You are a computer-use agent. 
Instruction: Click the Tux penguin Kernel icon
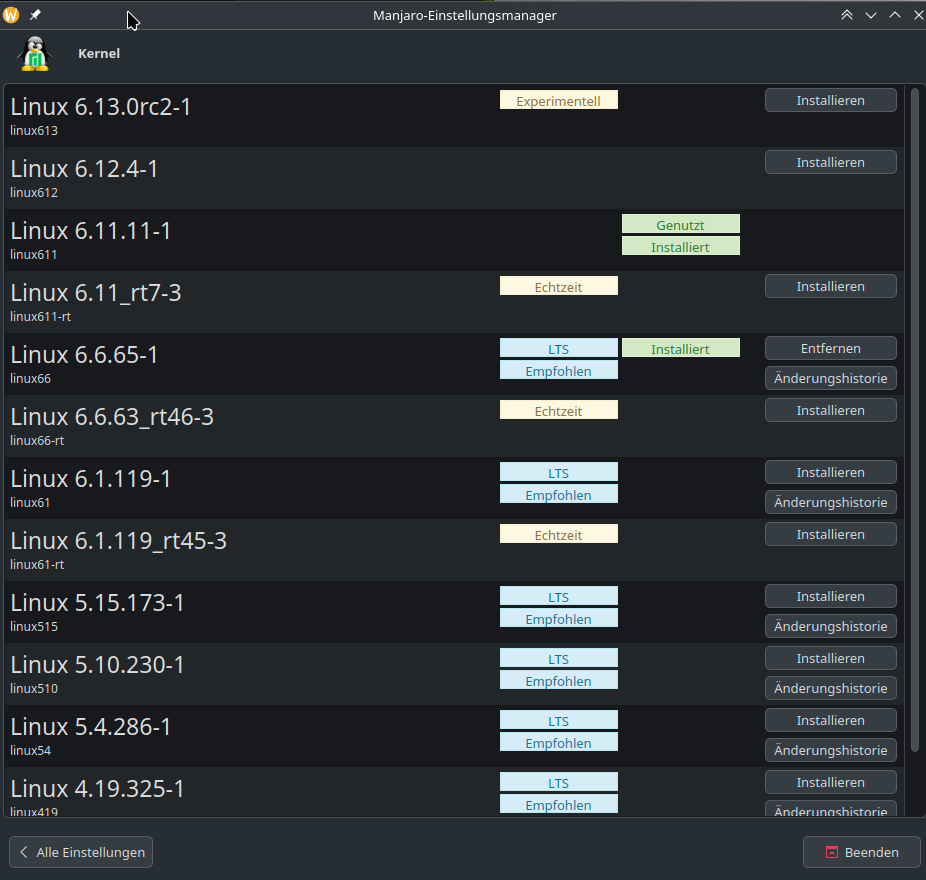tap(35, 54)
